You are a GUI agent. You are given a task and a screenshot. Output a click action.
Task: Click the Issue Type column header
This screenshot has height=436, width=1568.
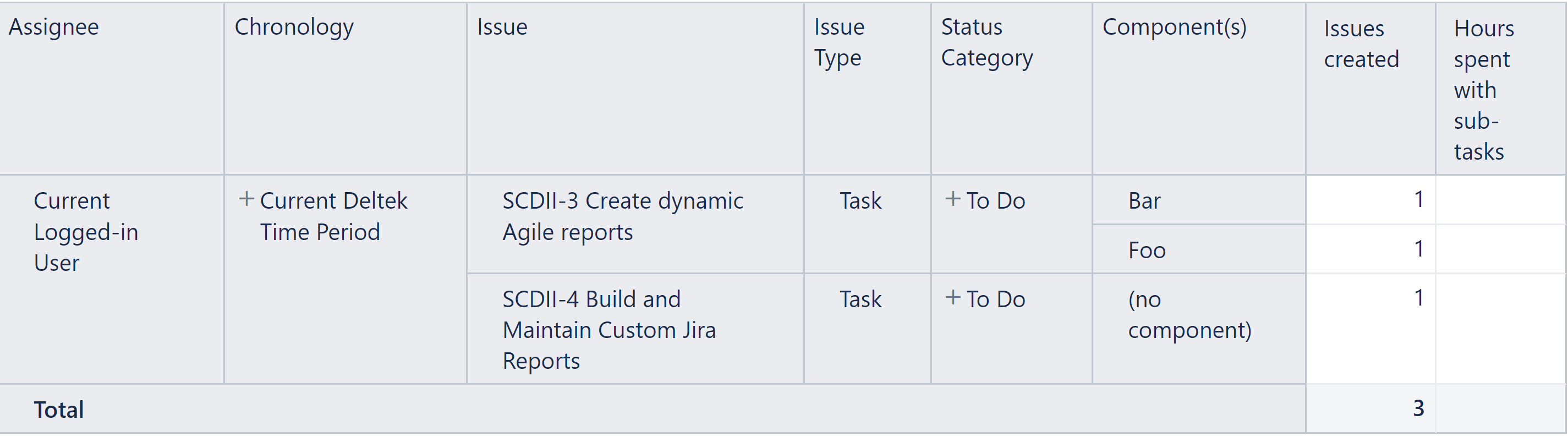point(840,42)
